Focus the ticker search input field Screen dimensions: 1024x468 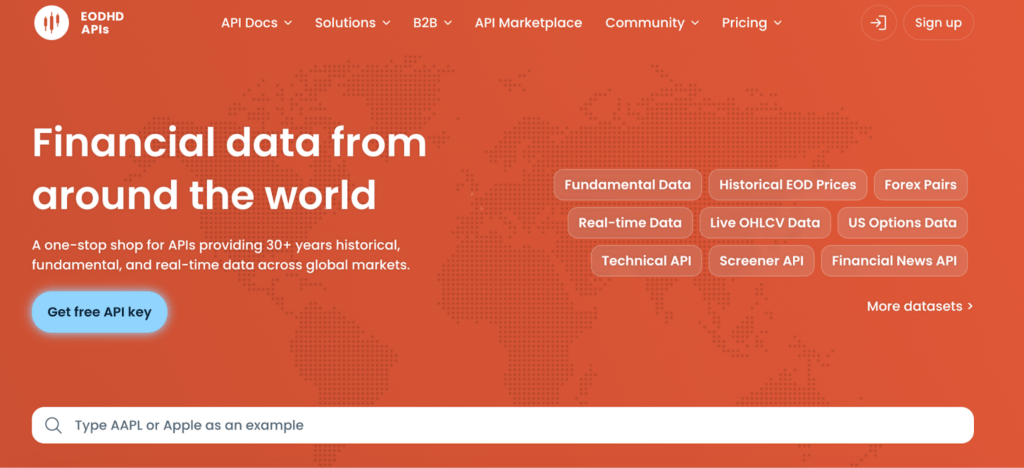[x=503, y=426]
